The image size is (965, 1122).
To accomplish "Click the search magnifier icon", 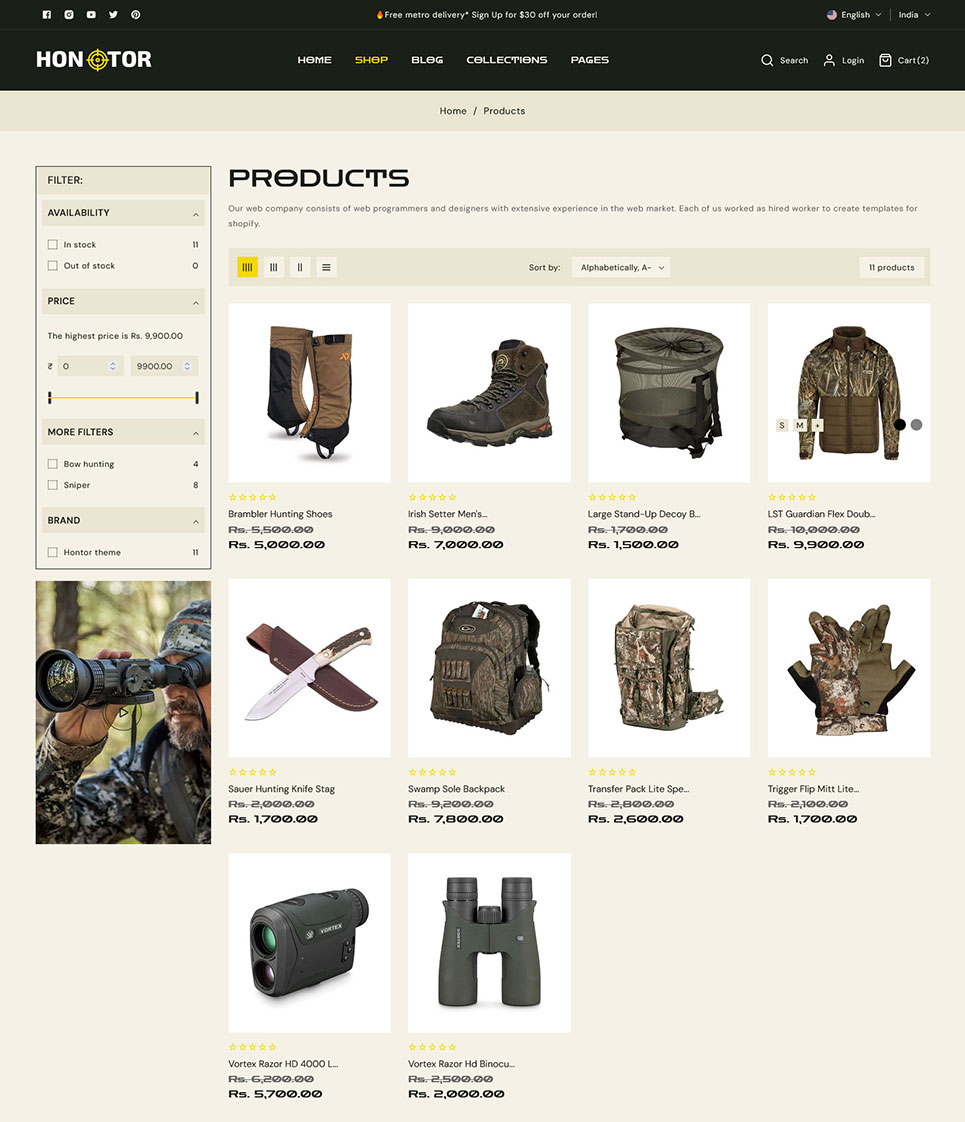I will [767, 60].
